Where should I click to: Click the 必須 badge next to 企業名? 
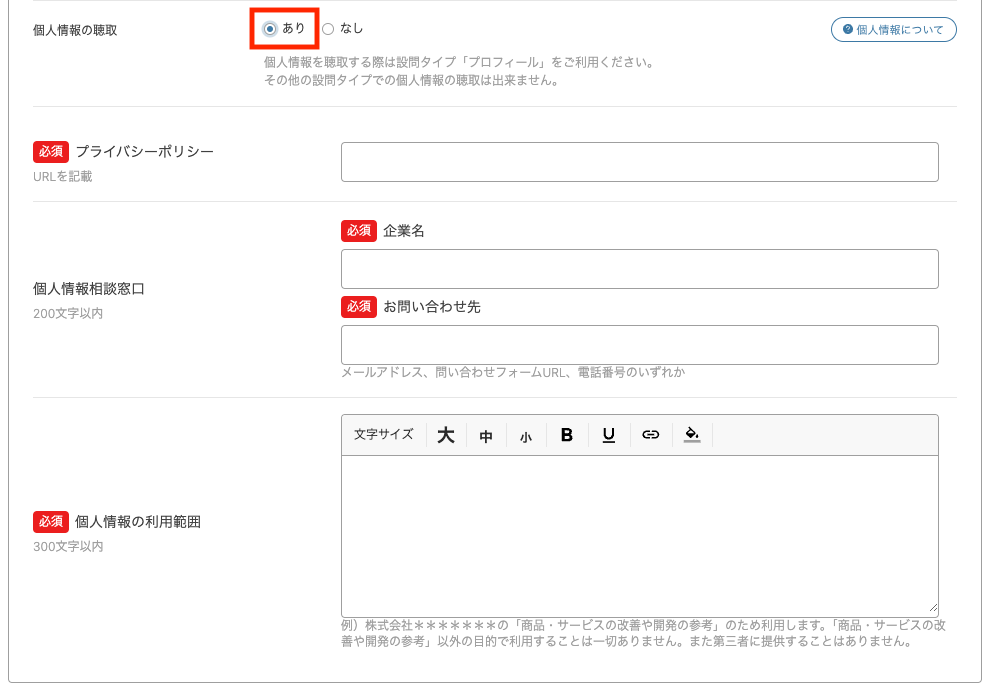pyautogui.click(x=359, y=231)
